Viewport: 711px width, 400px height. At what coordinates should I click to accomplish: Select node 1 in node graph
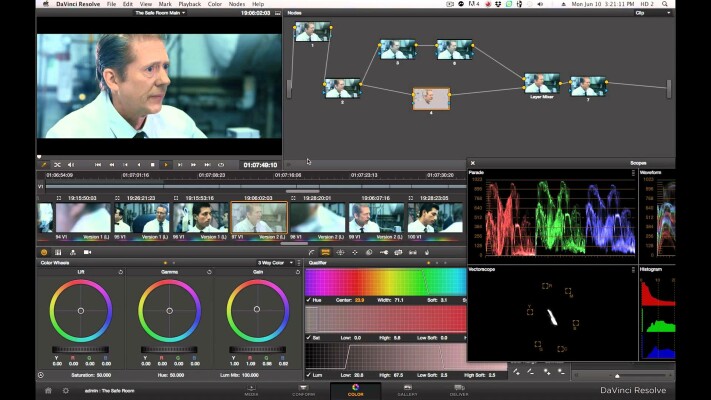[x=312, y=32]
